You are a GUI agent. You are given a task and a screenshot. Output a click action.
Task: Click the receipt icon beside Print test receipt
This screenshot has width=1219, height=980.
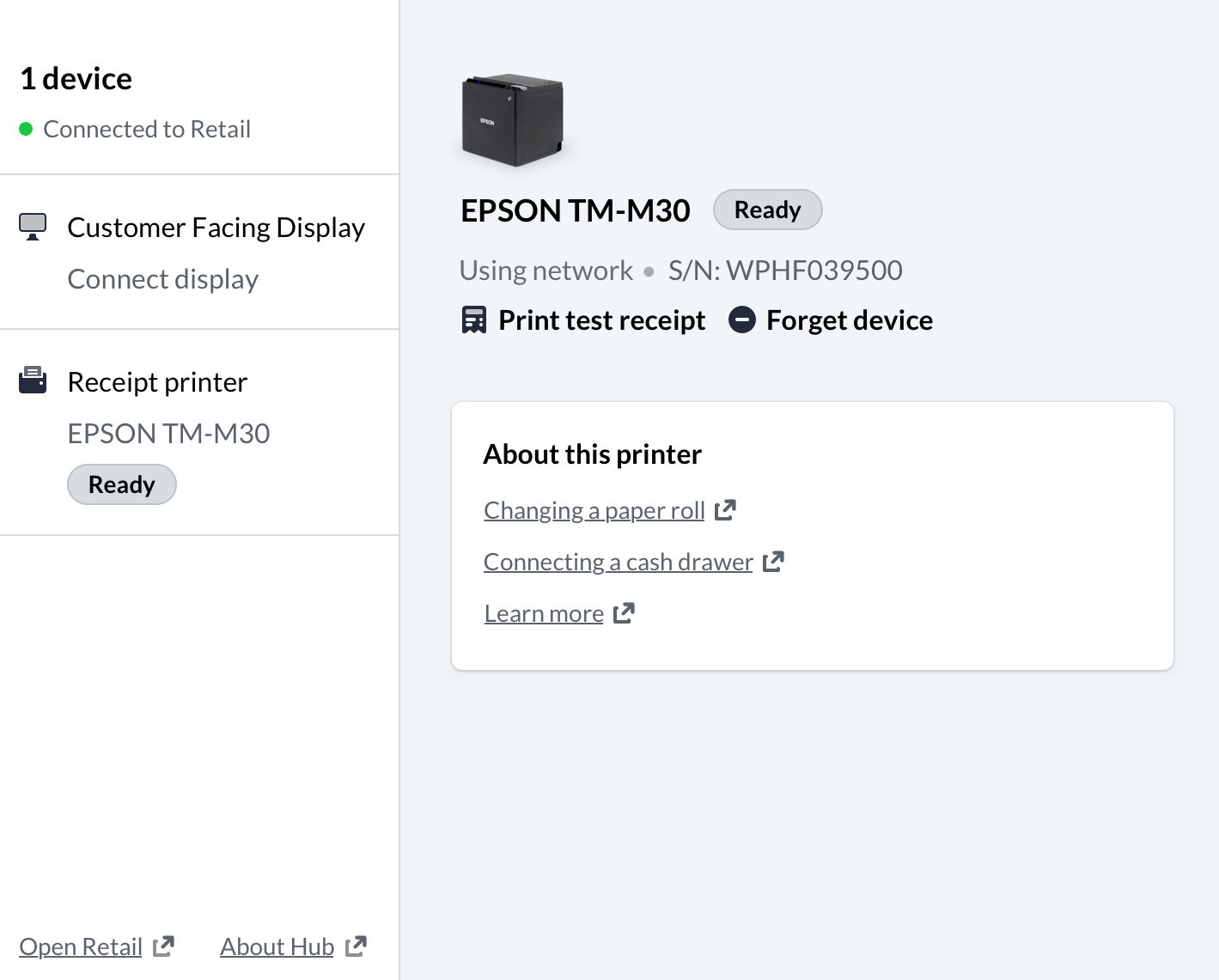coord(474,320)
